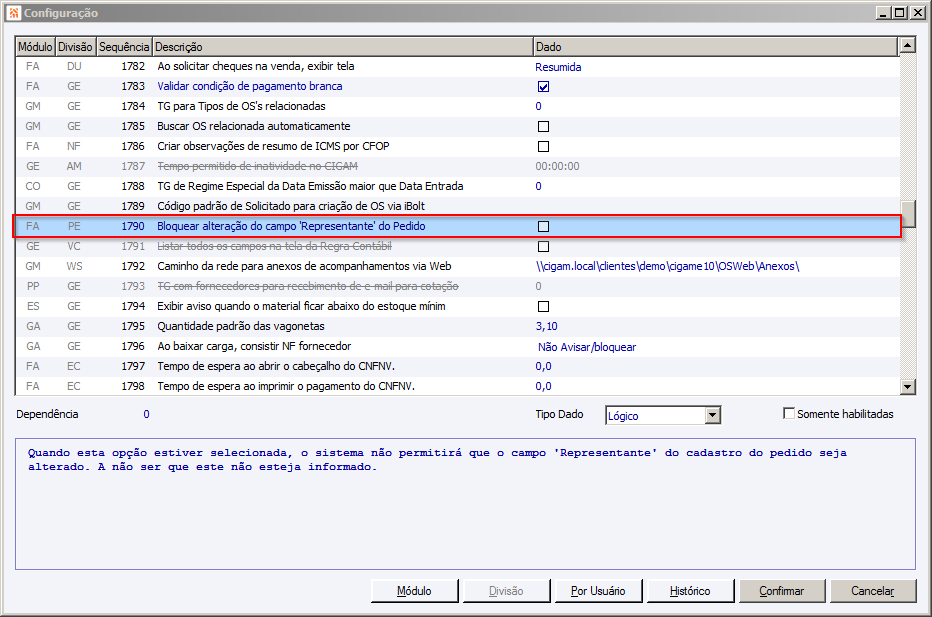The height and width of the screenshot is (617, 932).
Task: Click the list scrollbar up arrow
Action: point(907,45)
